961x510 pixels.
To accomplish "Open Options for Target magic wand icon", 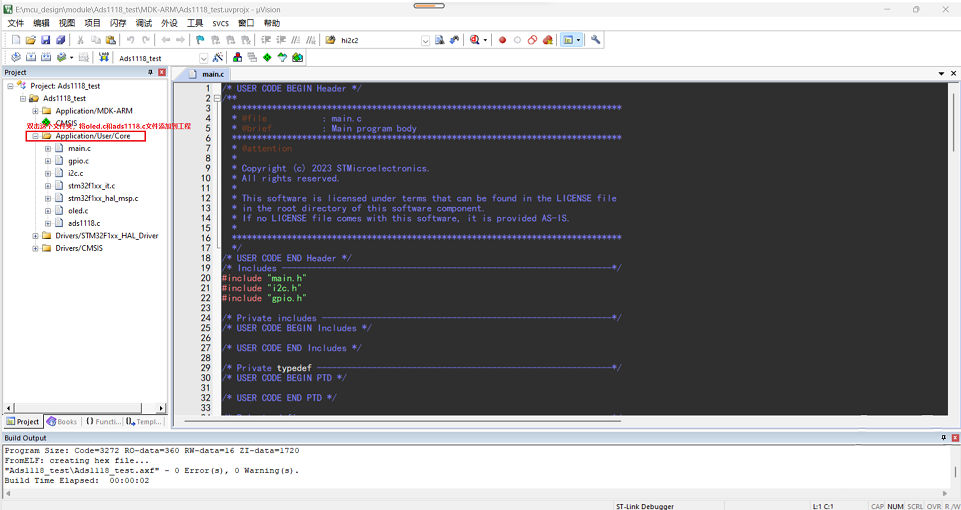I will coord(218,58).
